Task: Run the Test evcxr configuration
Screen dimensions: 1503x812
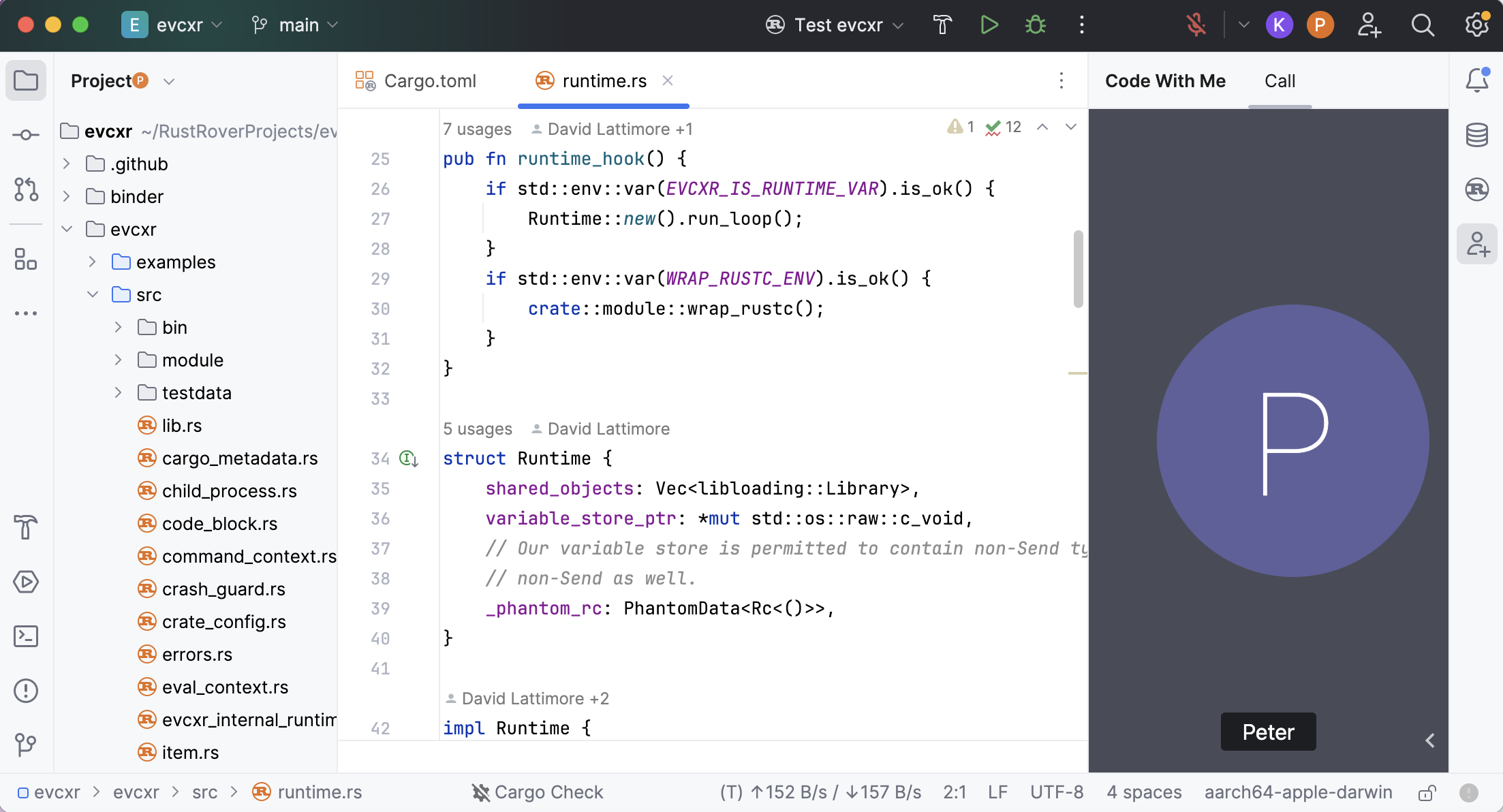Action: click(x=989, y=25)
